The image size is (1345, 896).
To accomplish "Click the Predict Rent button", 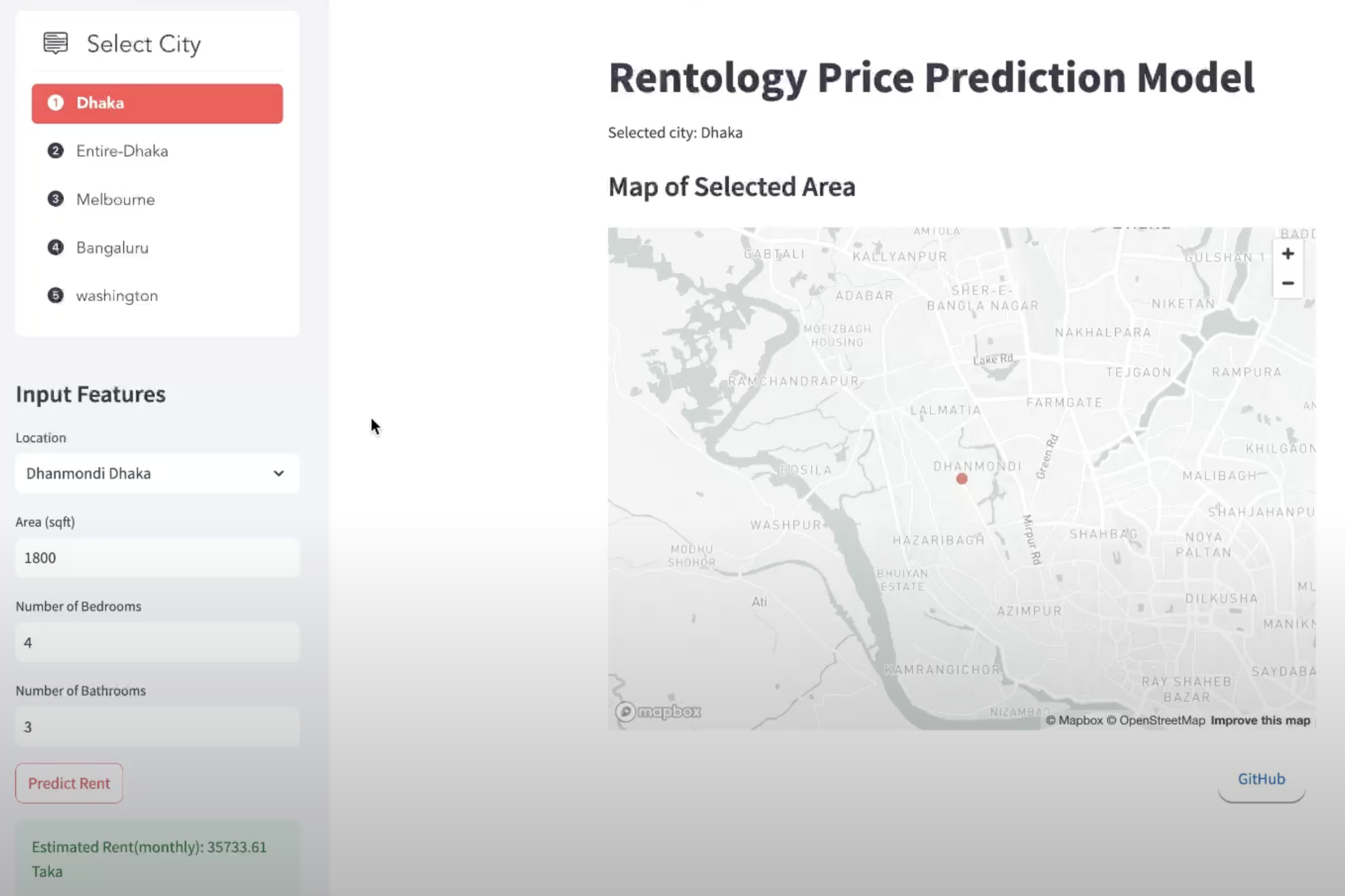I will point(69,783).
